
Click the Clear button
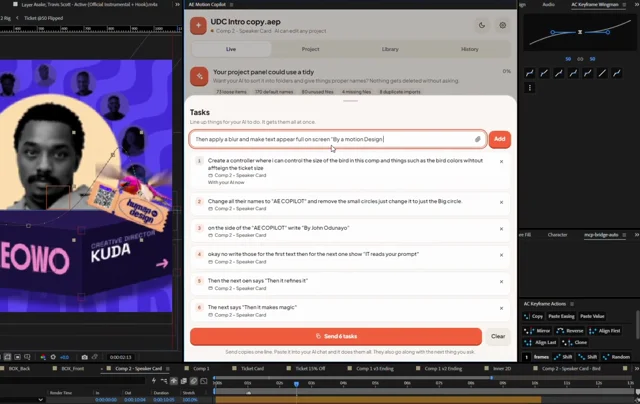point(498,336)
